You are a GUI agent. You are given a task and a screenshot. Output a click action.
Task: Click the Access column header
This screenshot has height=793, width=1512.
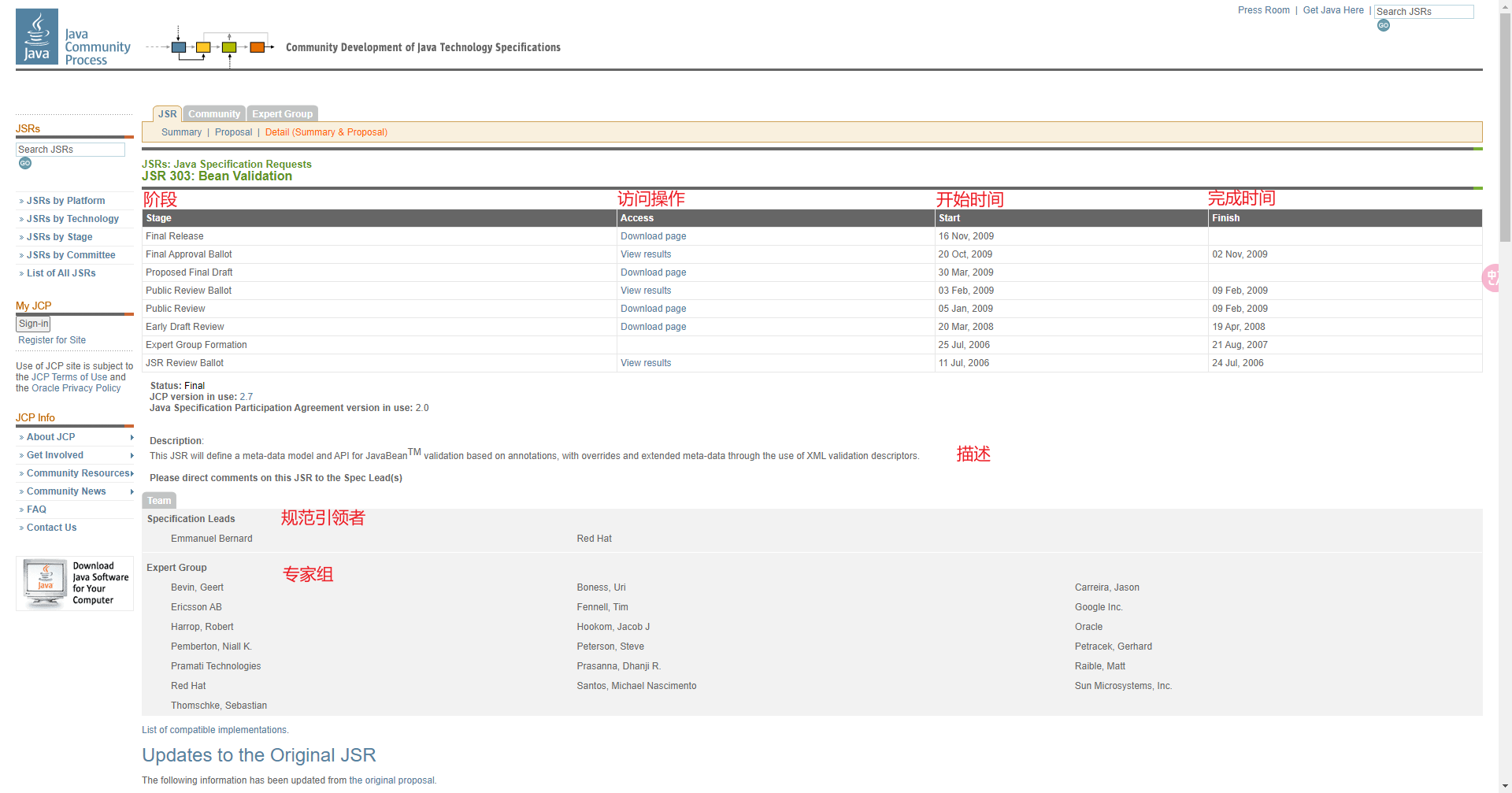point(776,218)
